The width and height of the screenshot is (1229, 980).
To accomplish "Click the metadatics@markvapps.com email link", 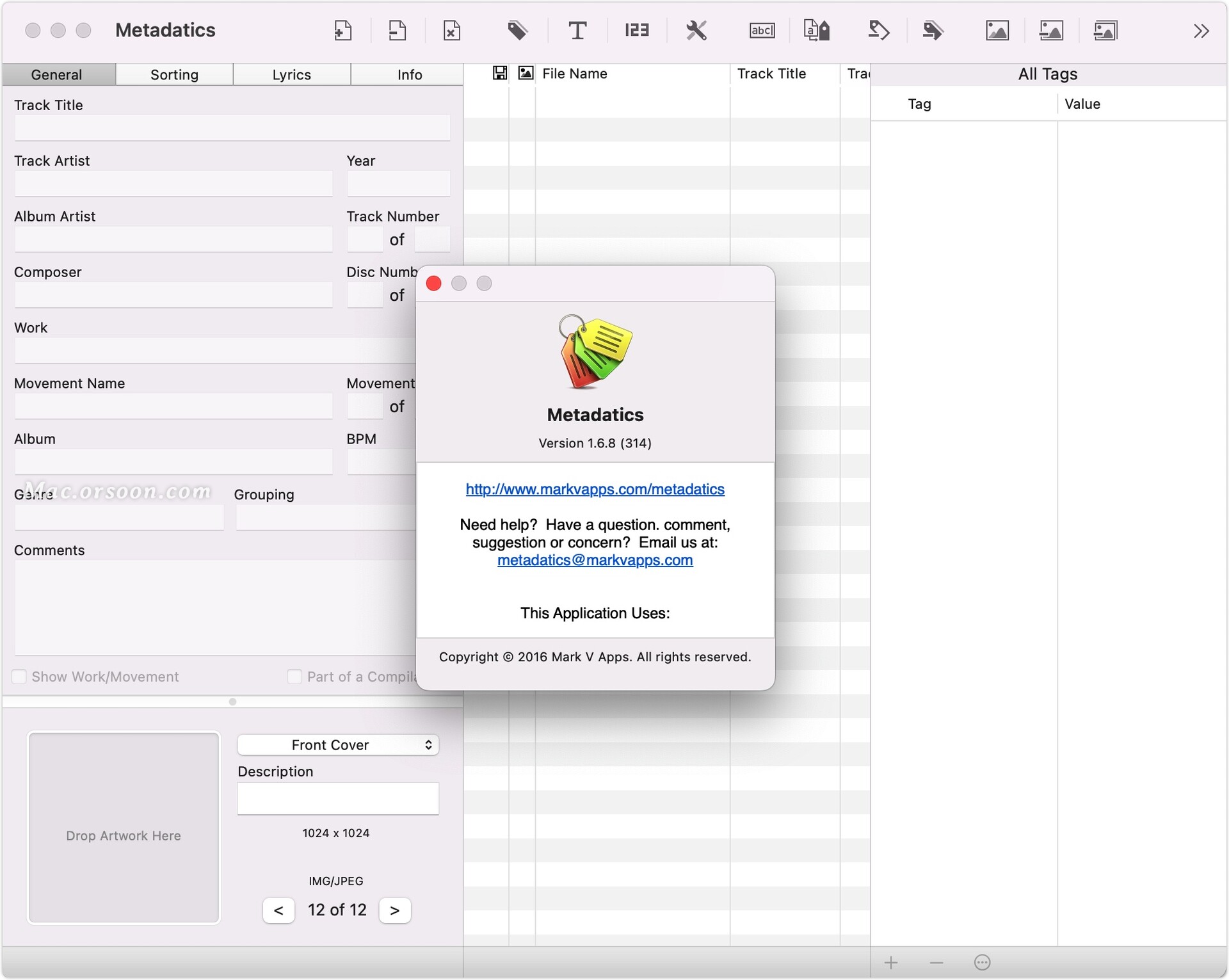I will point(595,560).
